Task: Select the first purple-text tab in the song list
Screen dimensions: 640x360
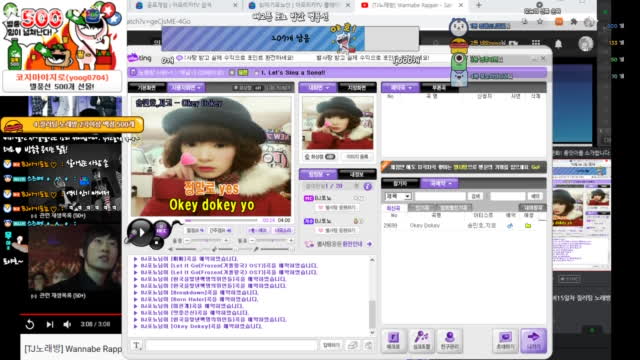Action: click(393, 208)
